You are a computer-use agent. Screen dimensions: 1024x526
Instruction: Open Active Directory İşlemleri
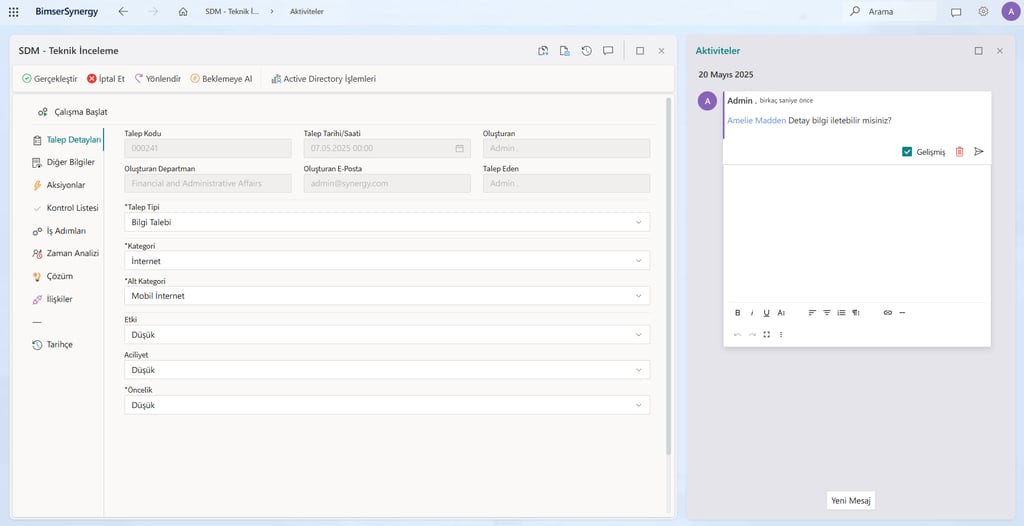coord(323,78)
